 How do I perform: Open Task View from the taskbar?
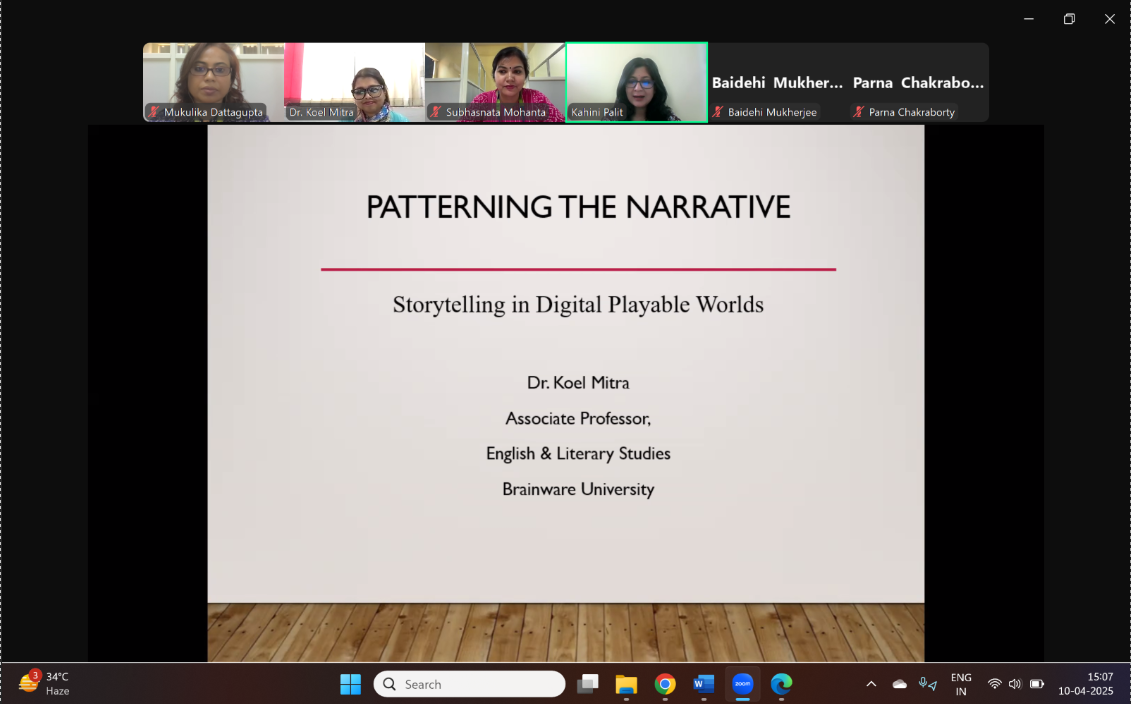point(588,684)
